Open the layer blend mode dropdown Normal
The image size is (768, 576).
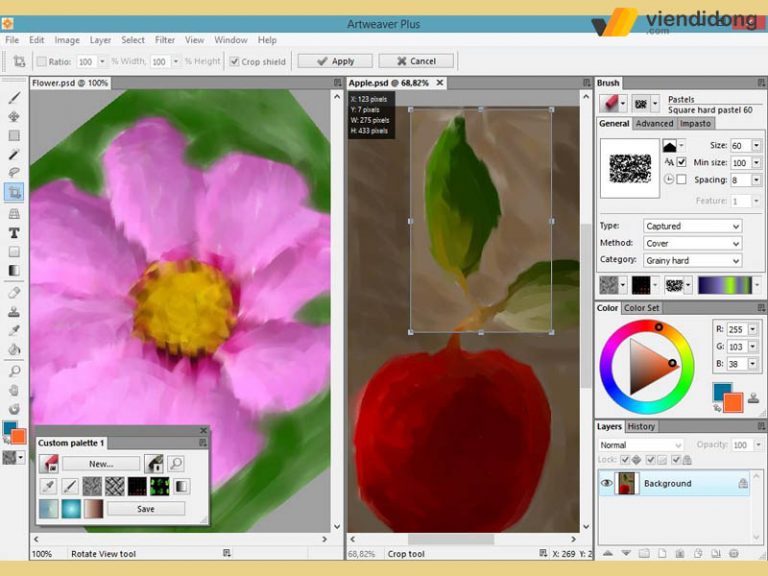pos(640,445)
